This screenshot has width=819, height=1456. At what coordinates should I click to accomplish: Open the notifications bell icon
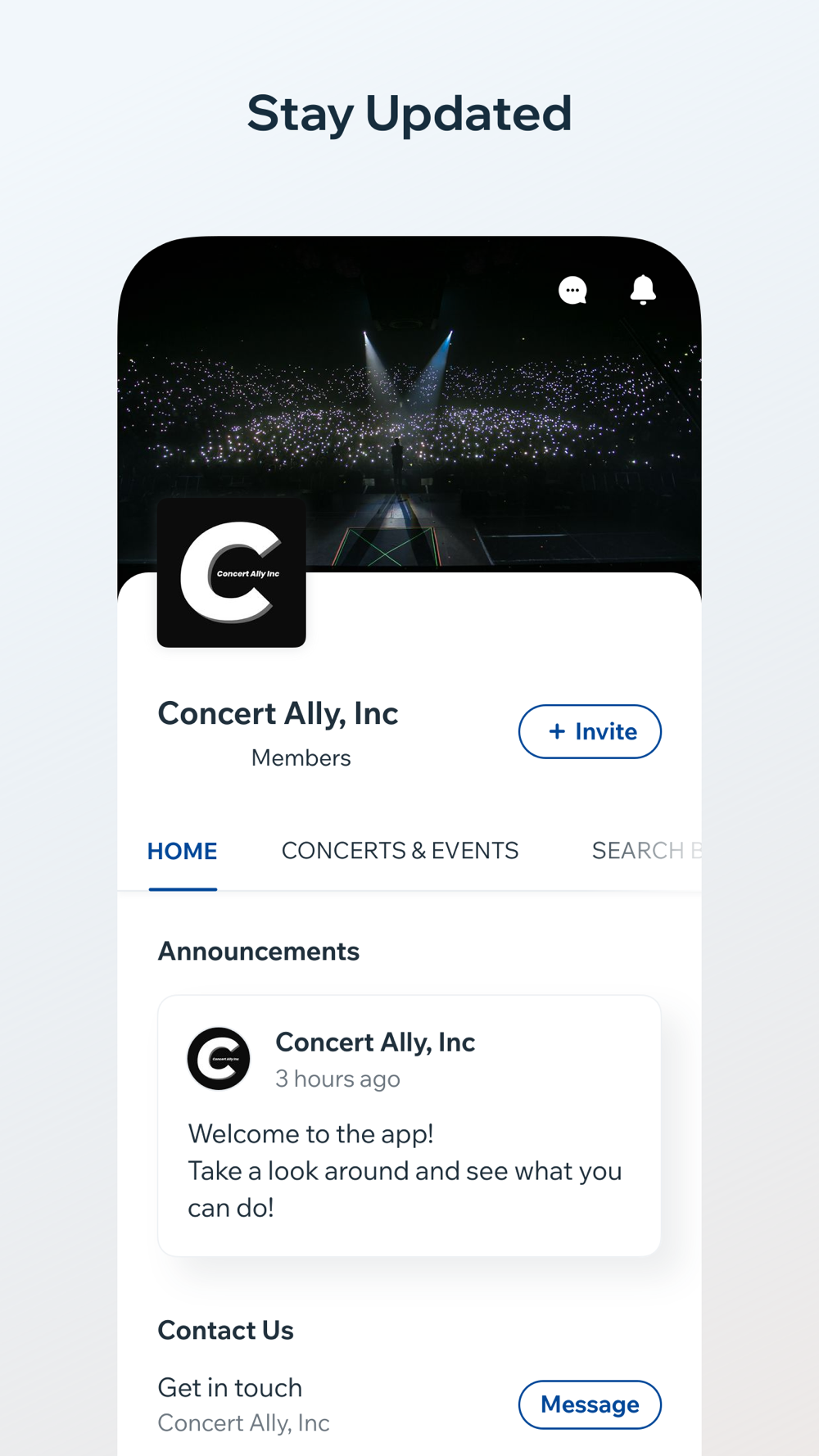point(643,290)
